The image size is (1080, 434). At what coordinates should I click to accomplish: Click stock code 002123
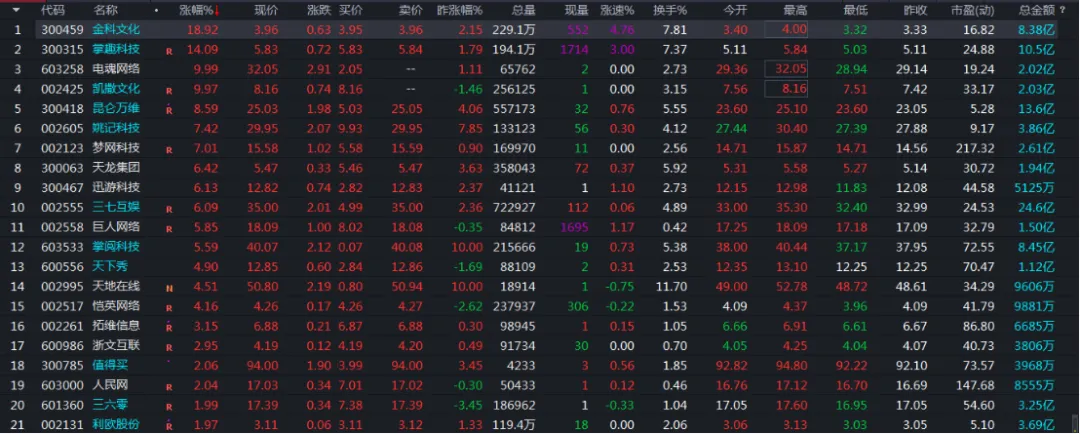(62, 149)
